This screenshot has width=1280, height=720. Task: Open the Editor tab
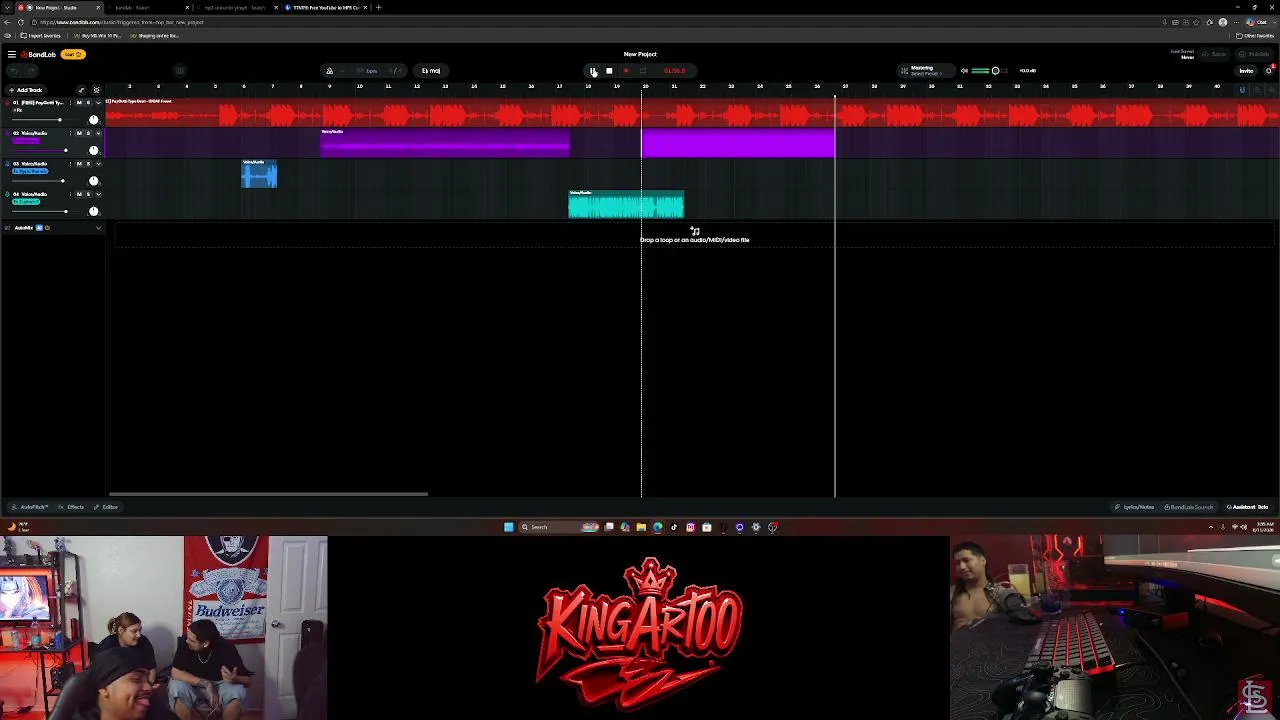pos(107,507)
